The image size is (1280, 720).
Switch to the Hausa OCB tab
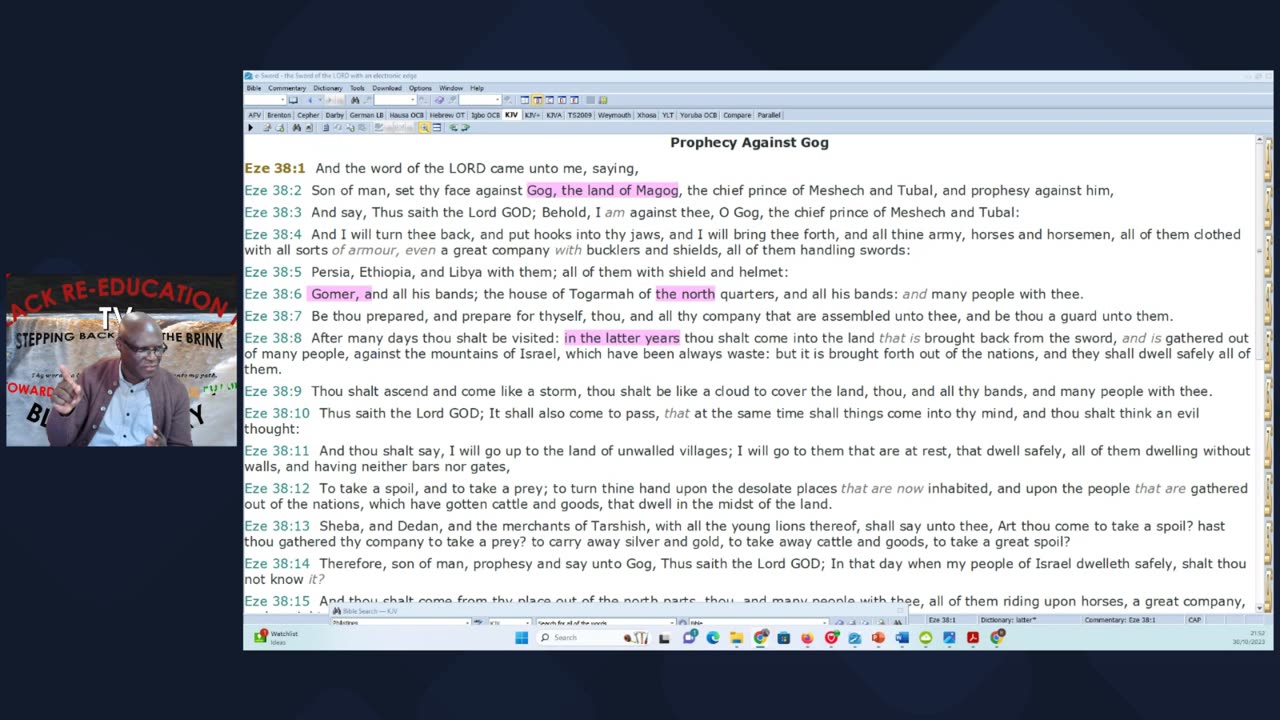(406, 115)
